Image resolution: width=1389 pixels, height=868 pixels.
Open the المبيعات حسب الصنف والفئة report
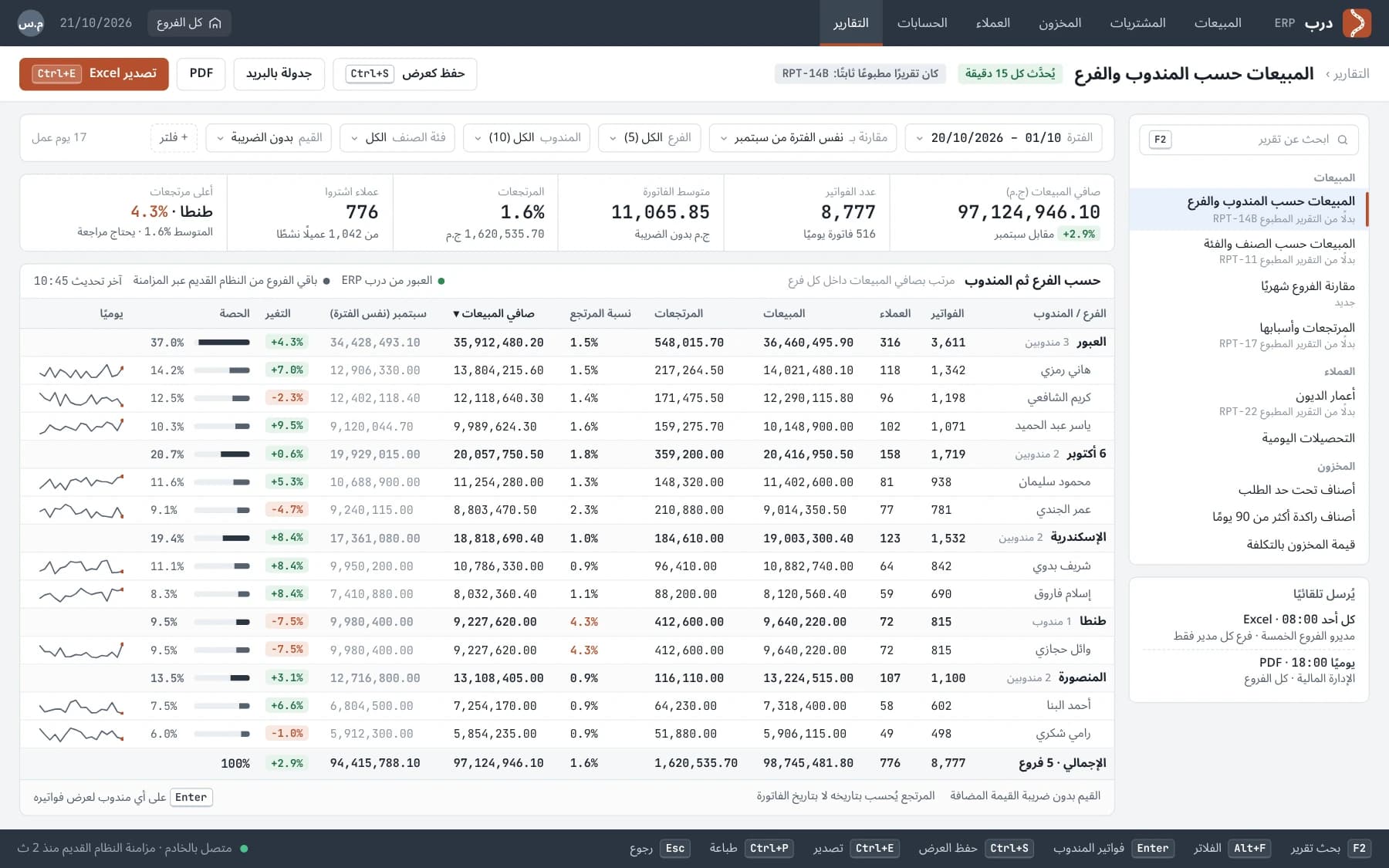(1249, 251)
